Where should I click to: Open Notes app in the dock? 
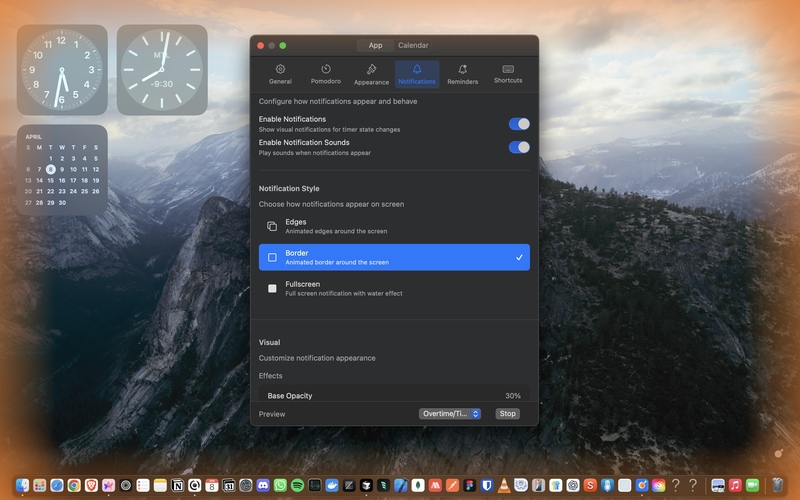[160, 485]
